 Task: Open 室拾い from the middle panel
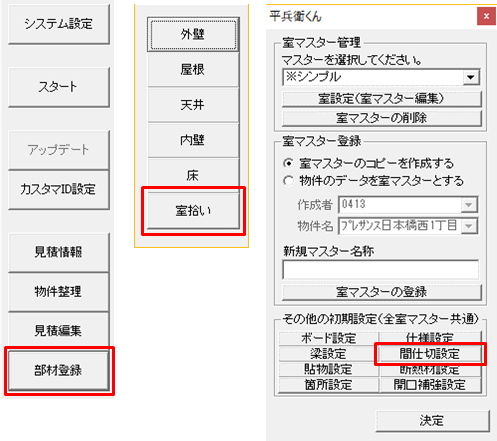click(x=193, y=211)
